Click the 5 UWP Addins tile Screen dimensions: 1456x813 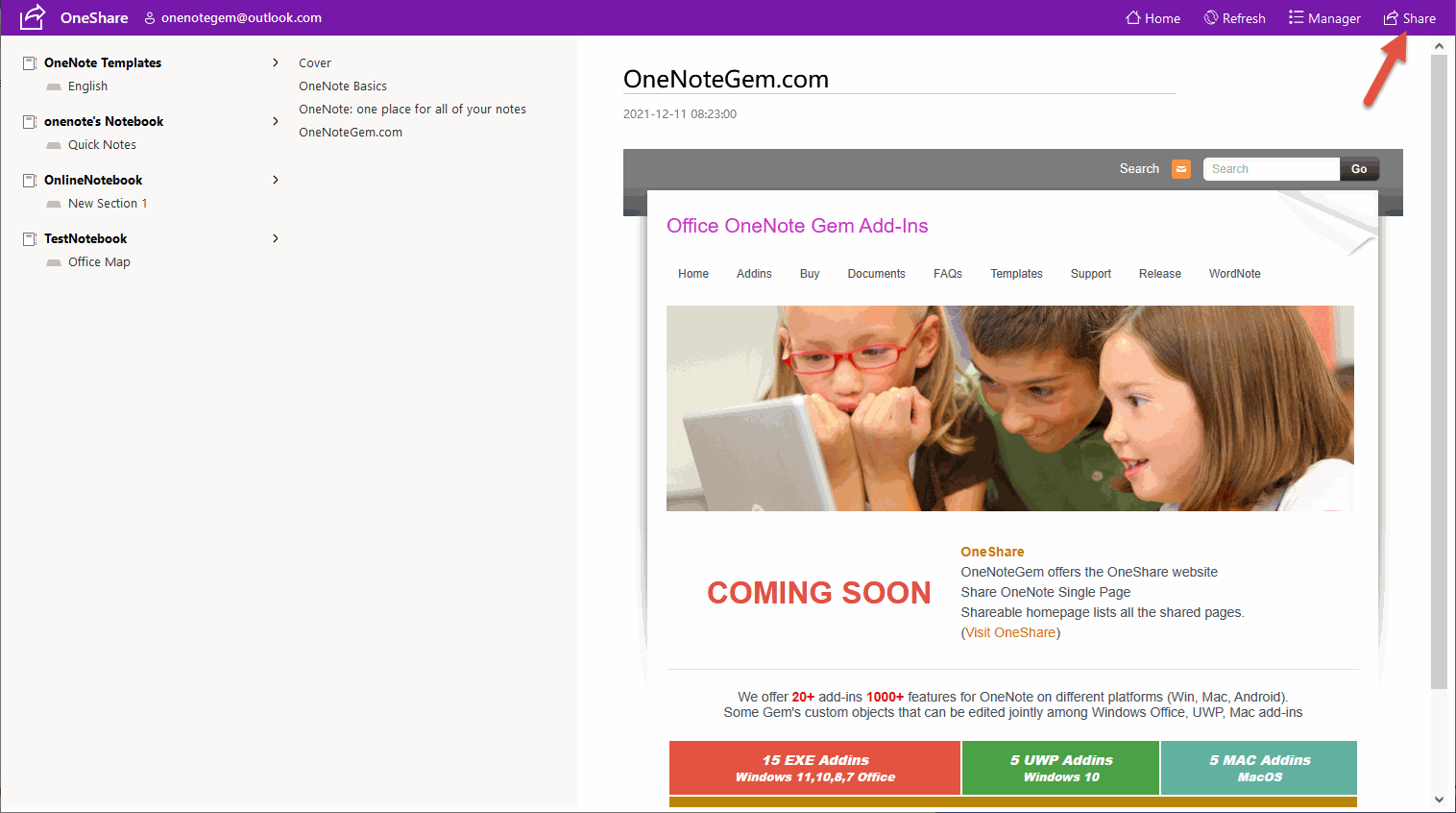1061,768
